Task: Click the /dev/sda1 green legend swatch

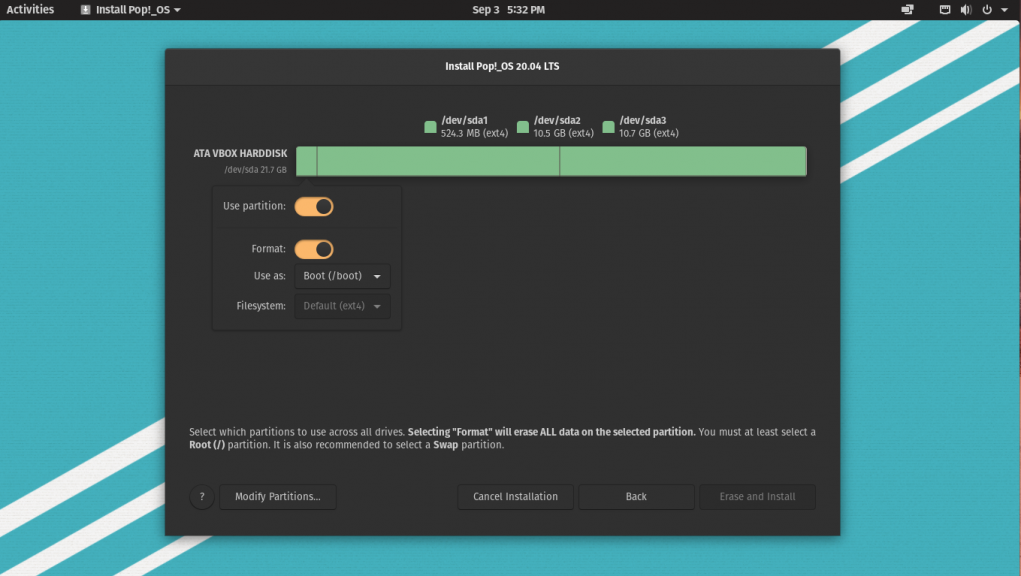Action: tap(430, 127)
